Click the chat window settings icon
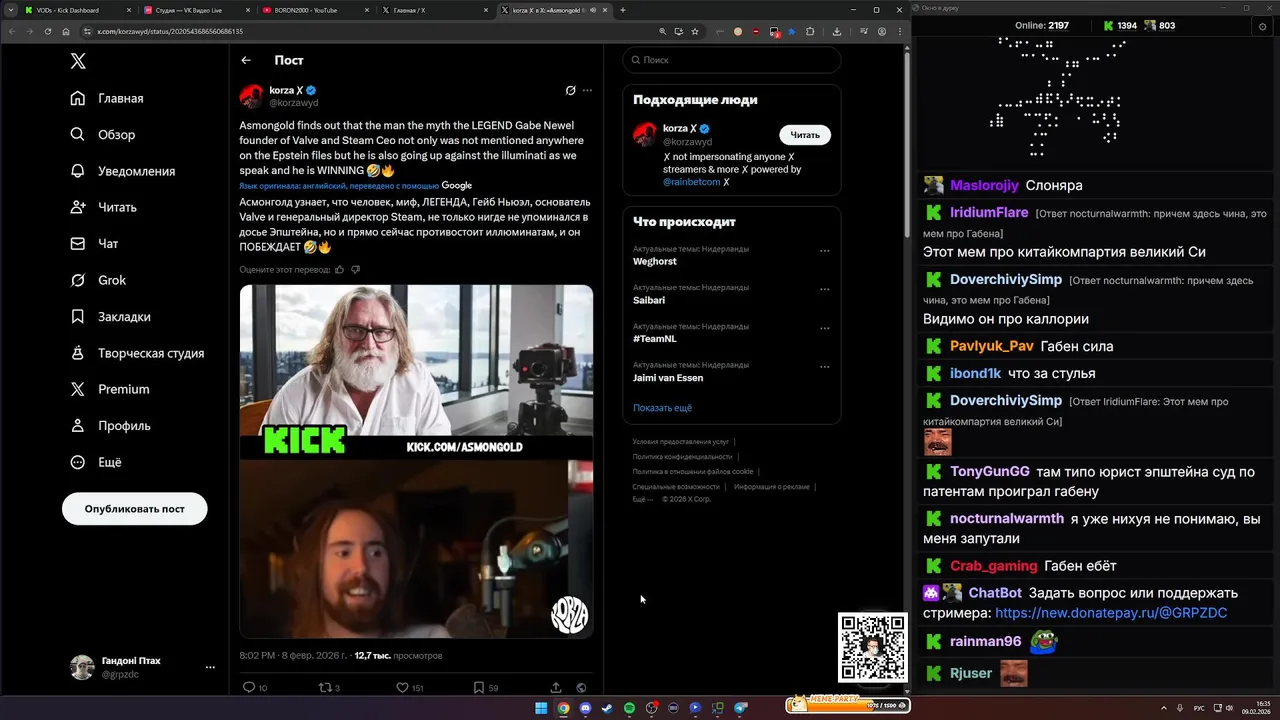The image size is (1280, 720). point(1261,27)
